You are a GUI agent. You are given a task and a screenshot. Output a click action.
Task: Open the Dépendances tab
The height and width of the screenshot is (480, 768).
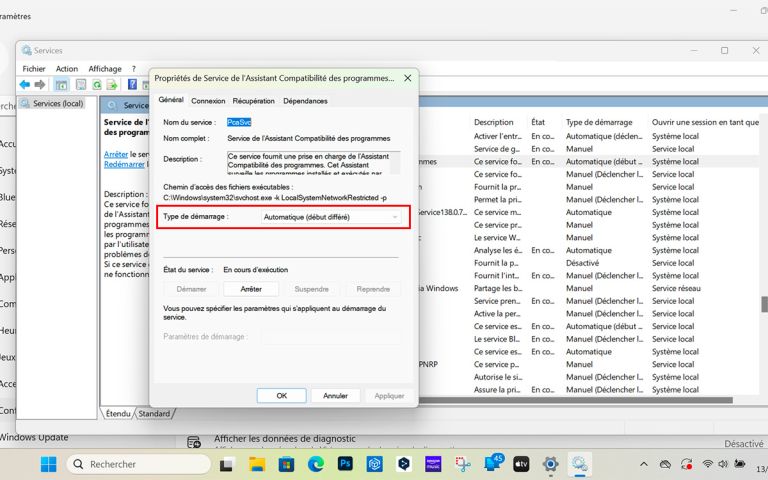(305, 101)
